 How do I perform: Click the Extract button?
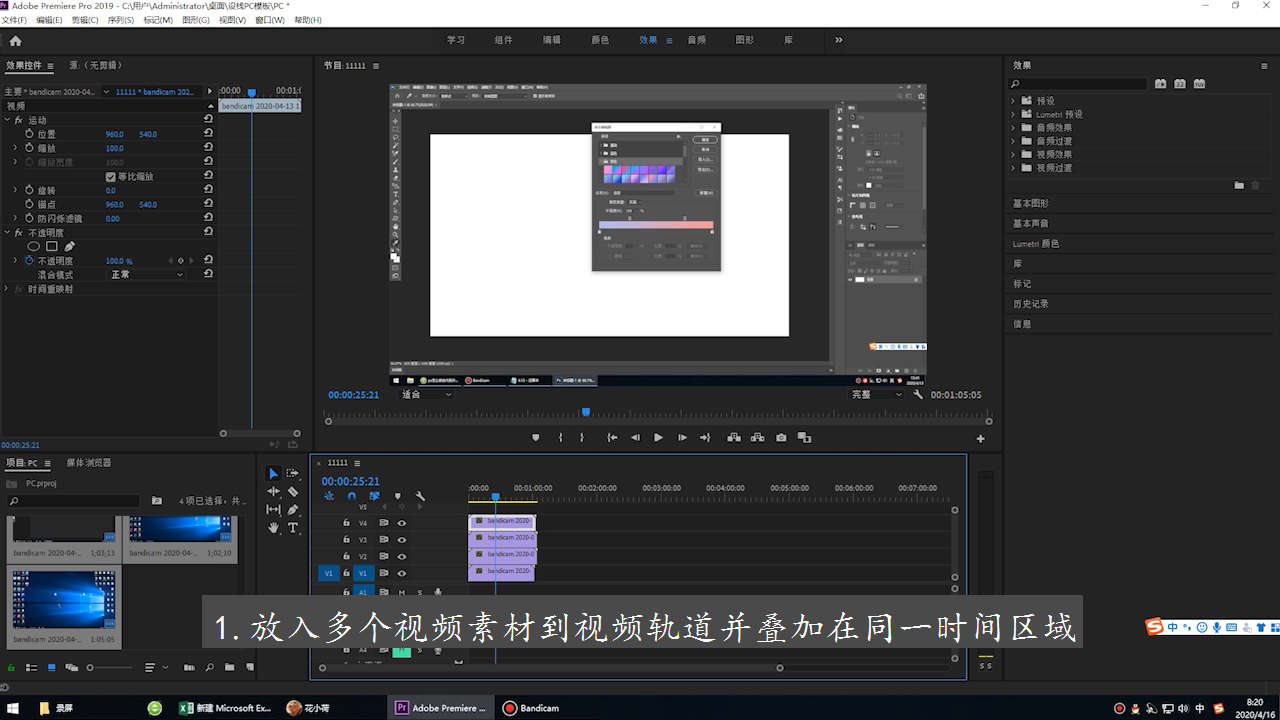pos(757,437)
